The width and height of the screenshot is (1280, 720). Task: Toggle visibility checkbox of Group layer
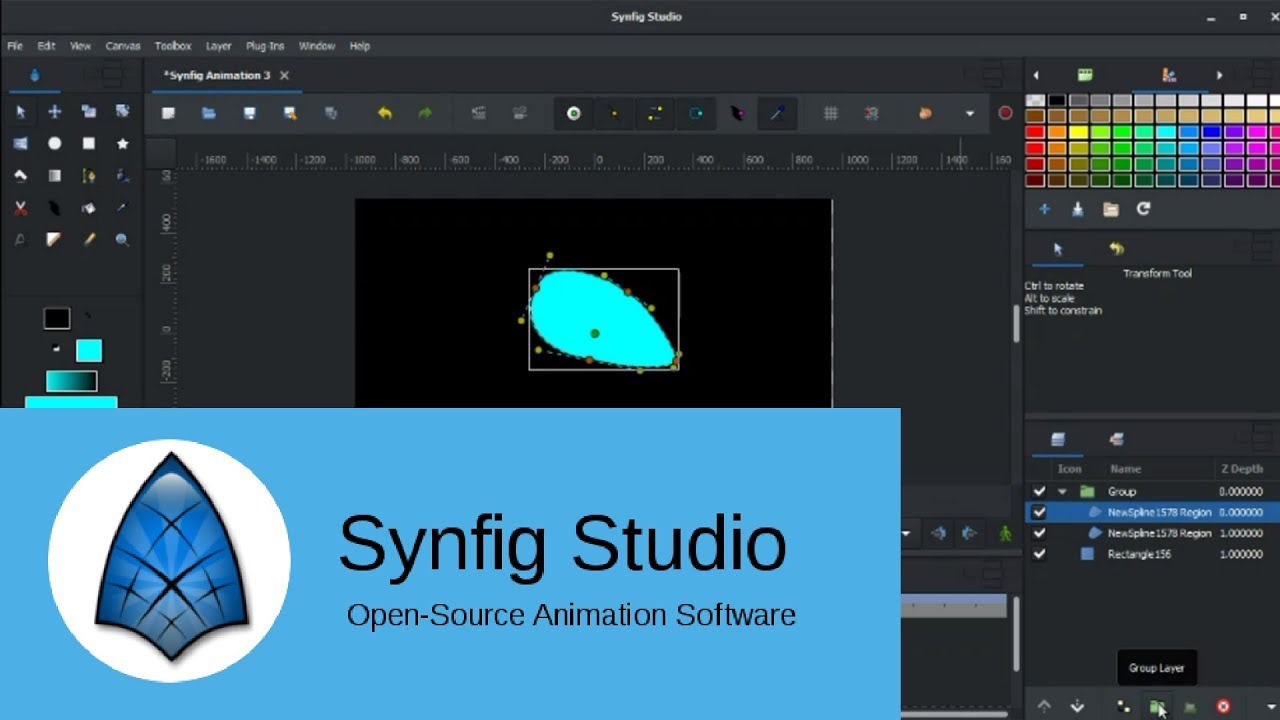pos(1039,491)
